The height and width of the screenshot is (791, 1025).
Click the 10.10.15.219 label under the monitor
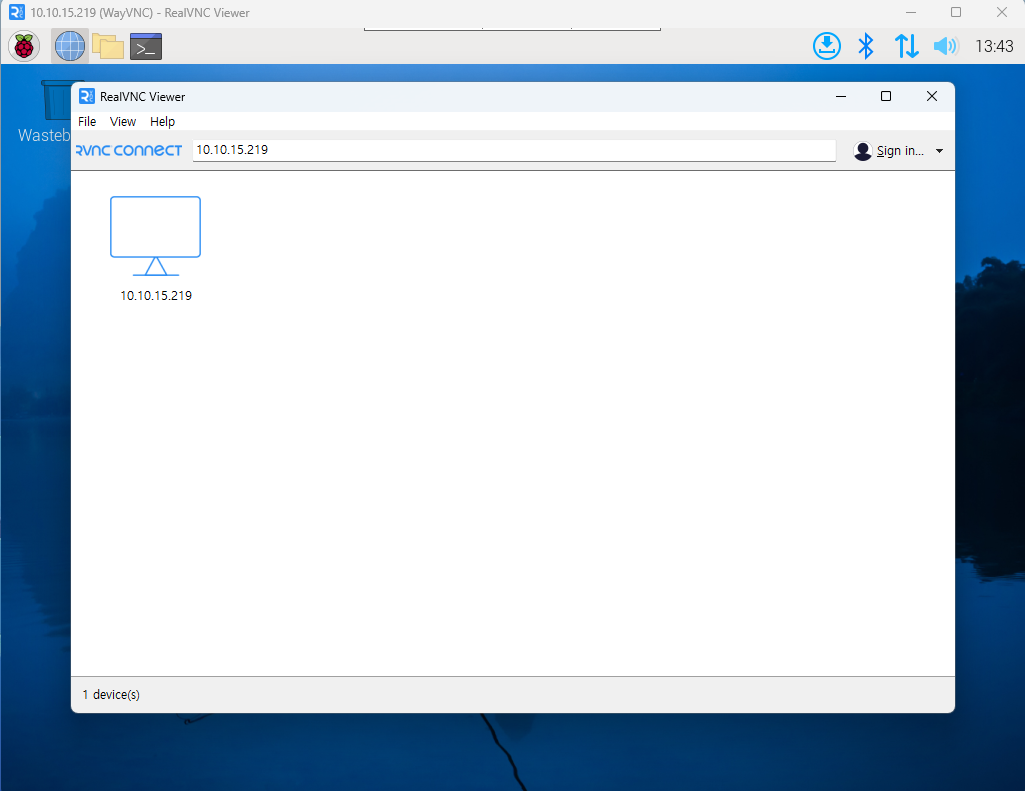pyautogui.click(x=156, y=295)
